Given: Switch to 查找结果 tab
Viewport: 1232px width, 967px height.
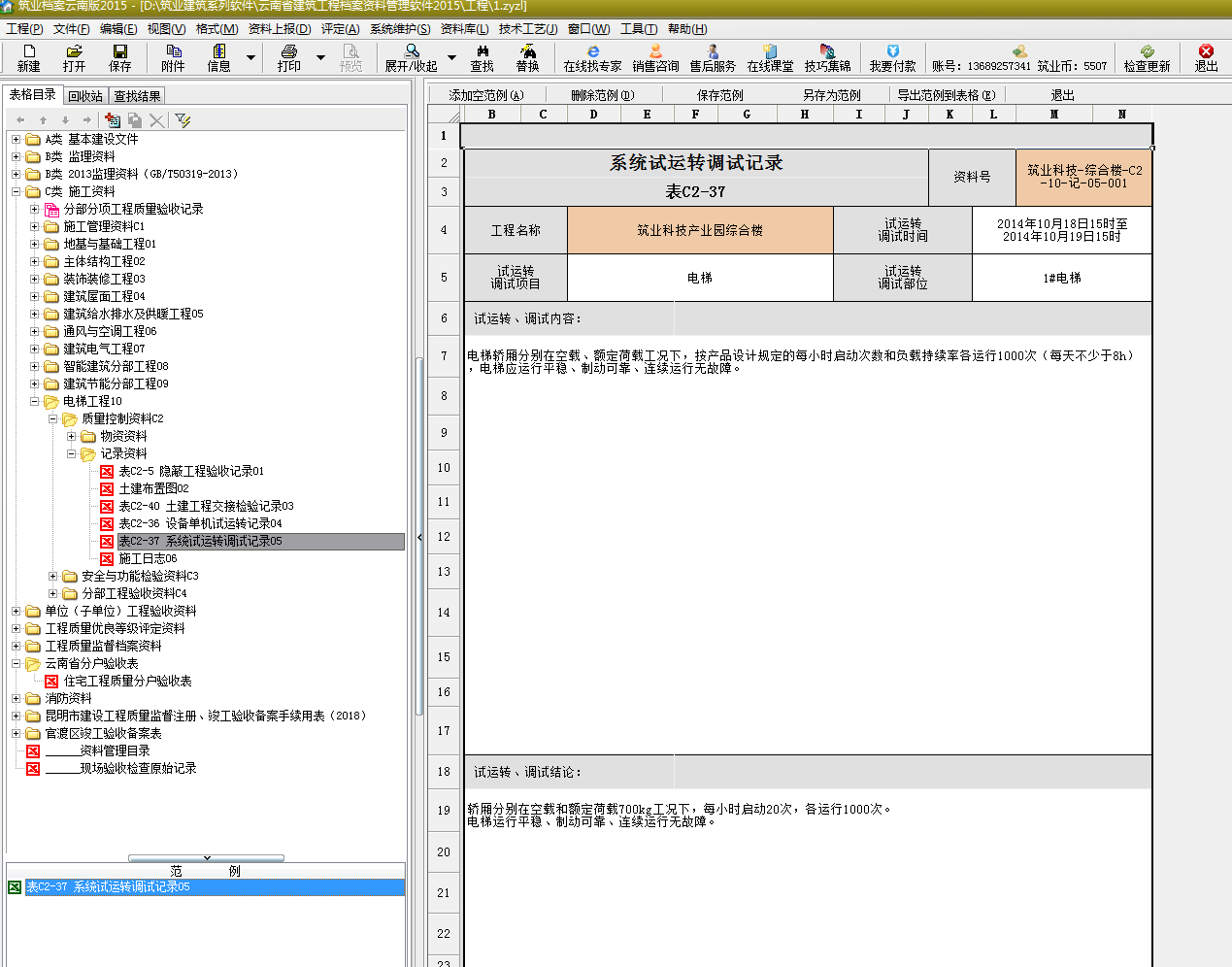Looking at the screenshot, I should 137,96.
